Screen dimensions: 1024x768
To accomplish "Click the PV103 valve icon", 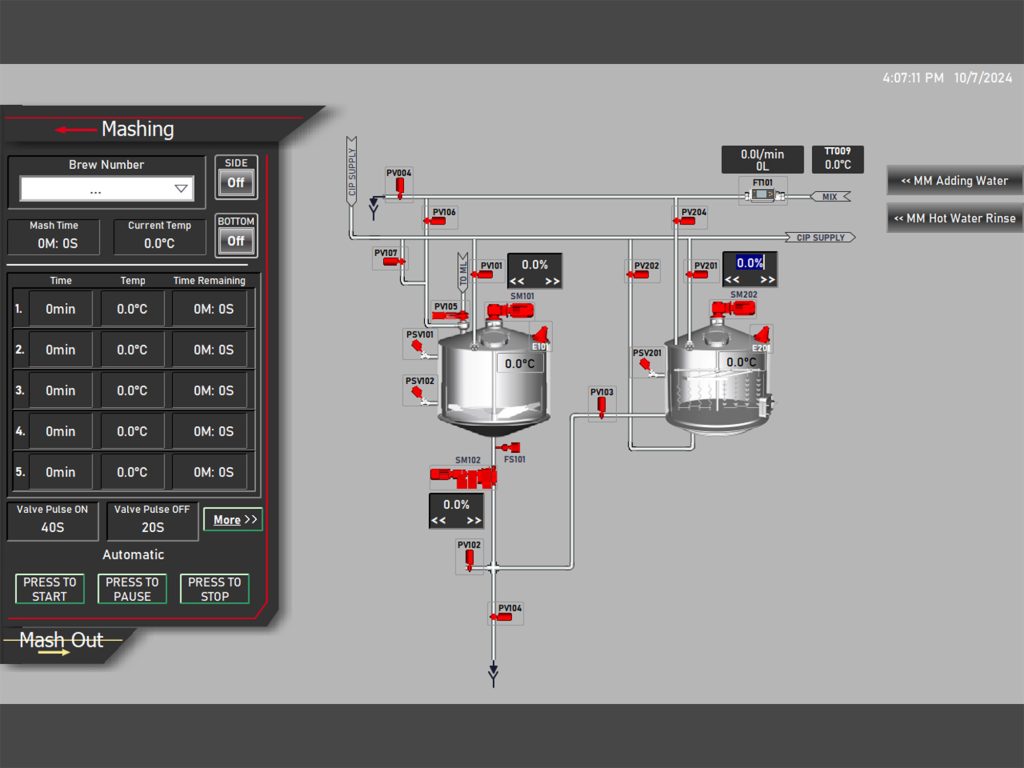I will tap(601, 407).
